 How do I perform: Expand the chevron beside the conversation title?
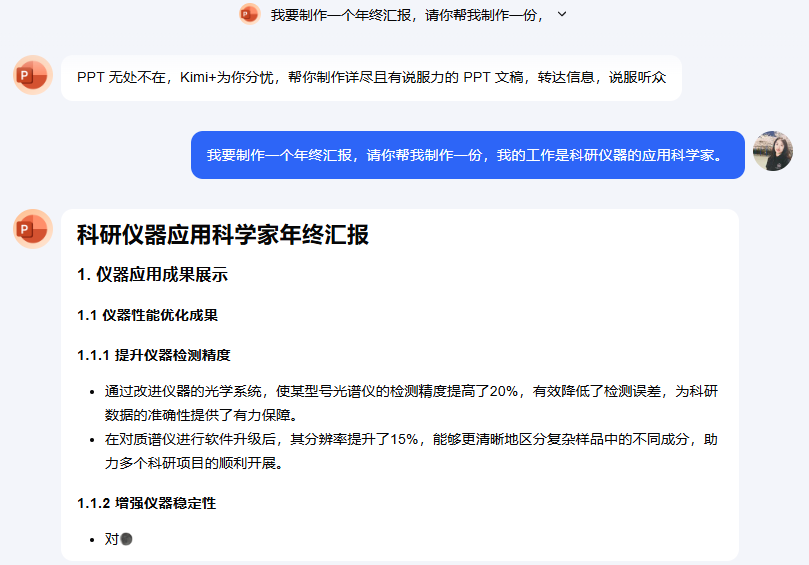(562, 14)
